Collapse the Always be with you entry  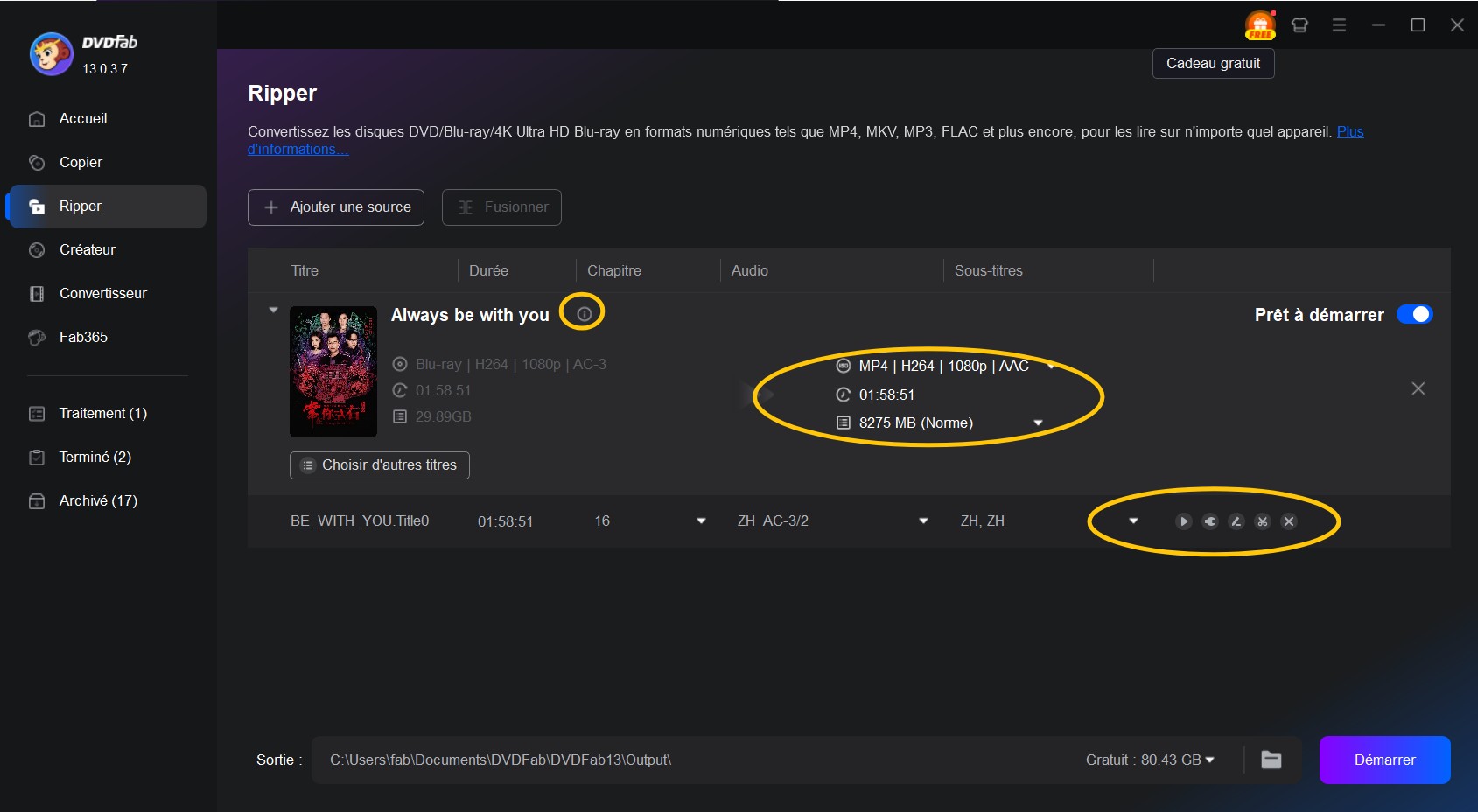tap(273, 310)
